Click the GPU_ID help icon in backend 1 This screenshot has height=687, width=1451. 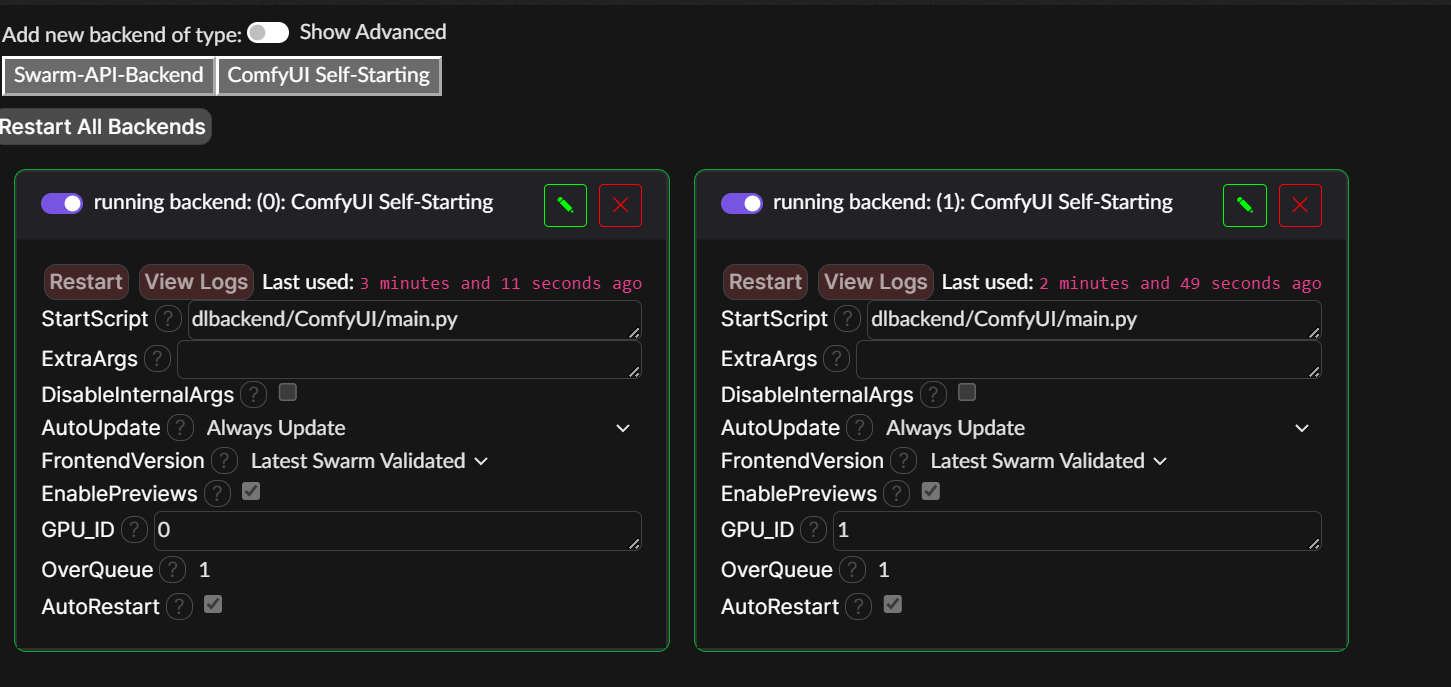[814, 530]
